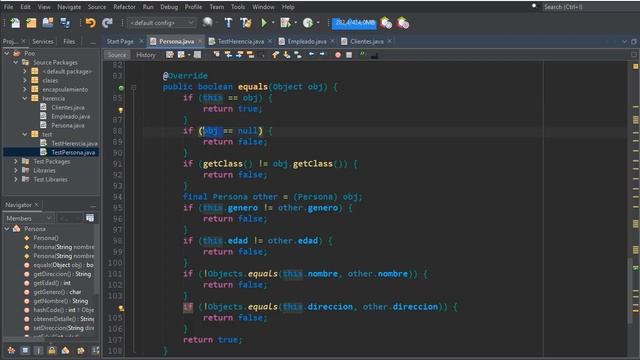The height and width of the screenshot is (360, 640).
Task: Expand the Test Packages node
Action: pyautogui.click(x=16, y=161)
